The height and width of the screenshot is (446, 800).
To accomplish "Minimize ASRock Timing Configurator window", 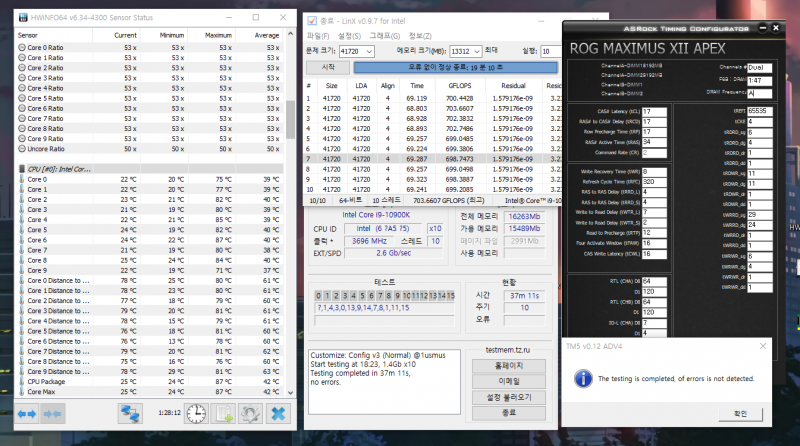I will [763, 28].
